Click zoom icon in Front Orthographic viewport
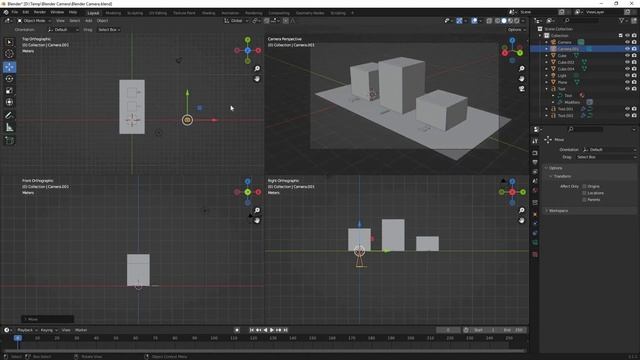This screenshot has width=640, height=360. (257, 210)
